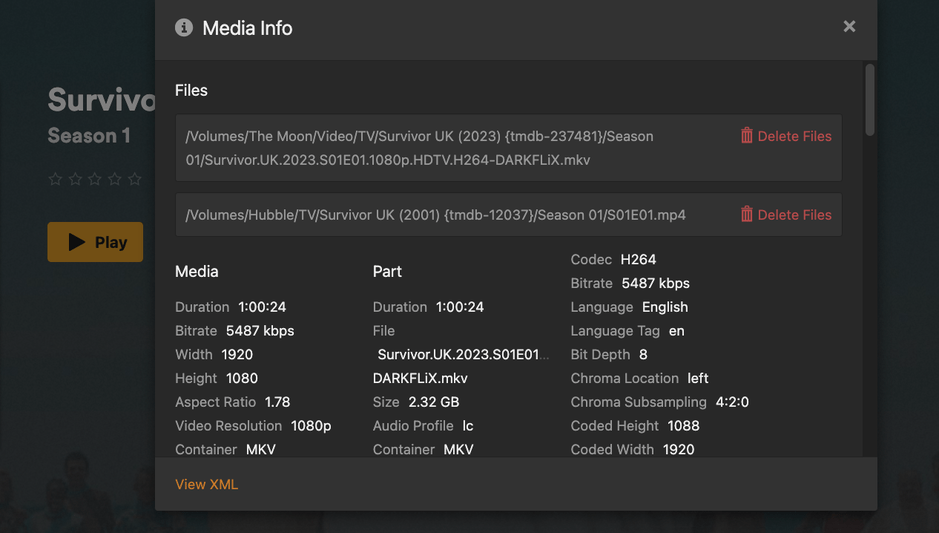Choose the fifth rating star
This screenshot has width=939, height=533.
coord(135,179)
